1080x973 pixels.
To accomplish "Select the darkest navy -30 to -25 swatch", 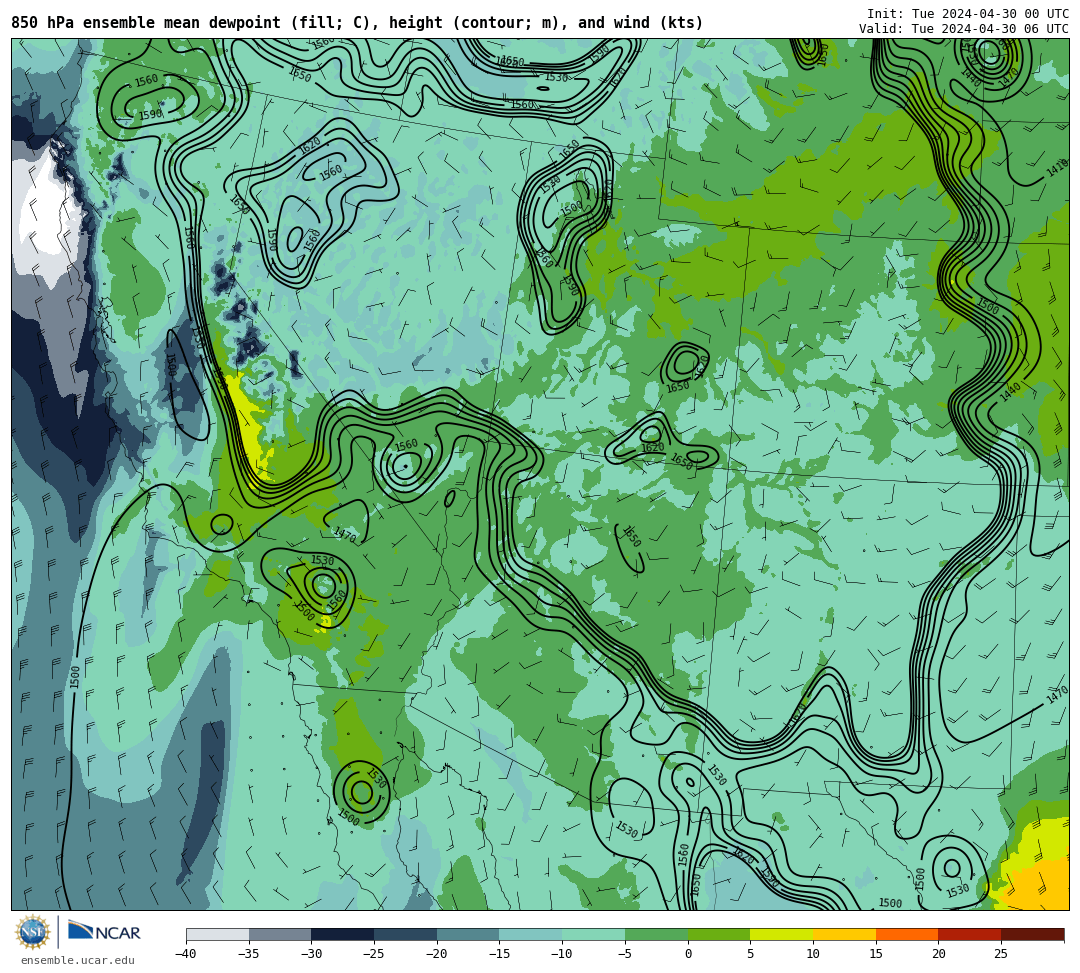I will (343, 934).
